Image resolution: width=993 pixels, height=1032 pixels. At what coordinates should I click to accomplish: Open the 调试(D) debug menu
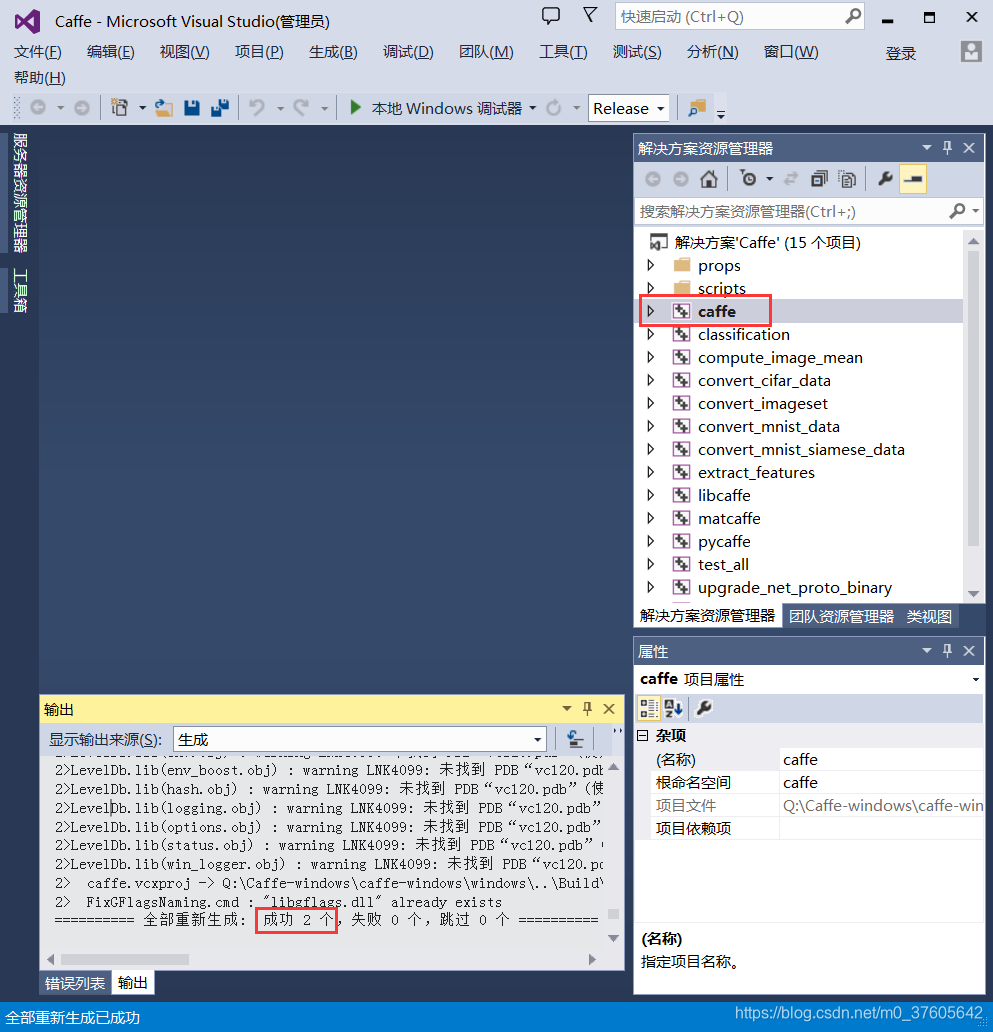(408, 52)
